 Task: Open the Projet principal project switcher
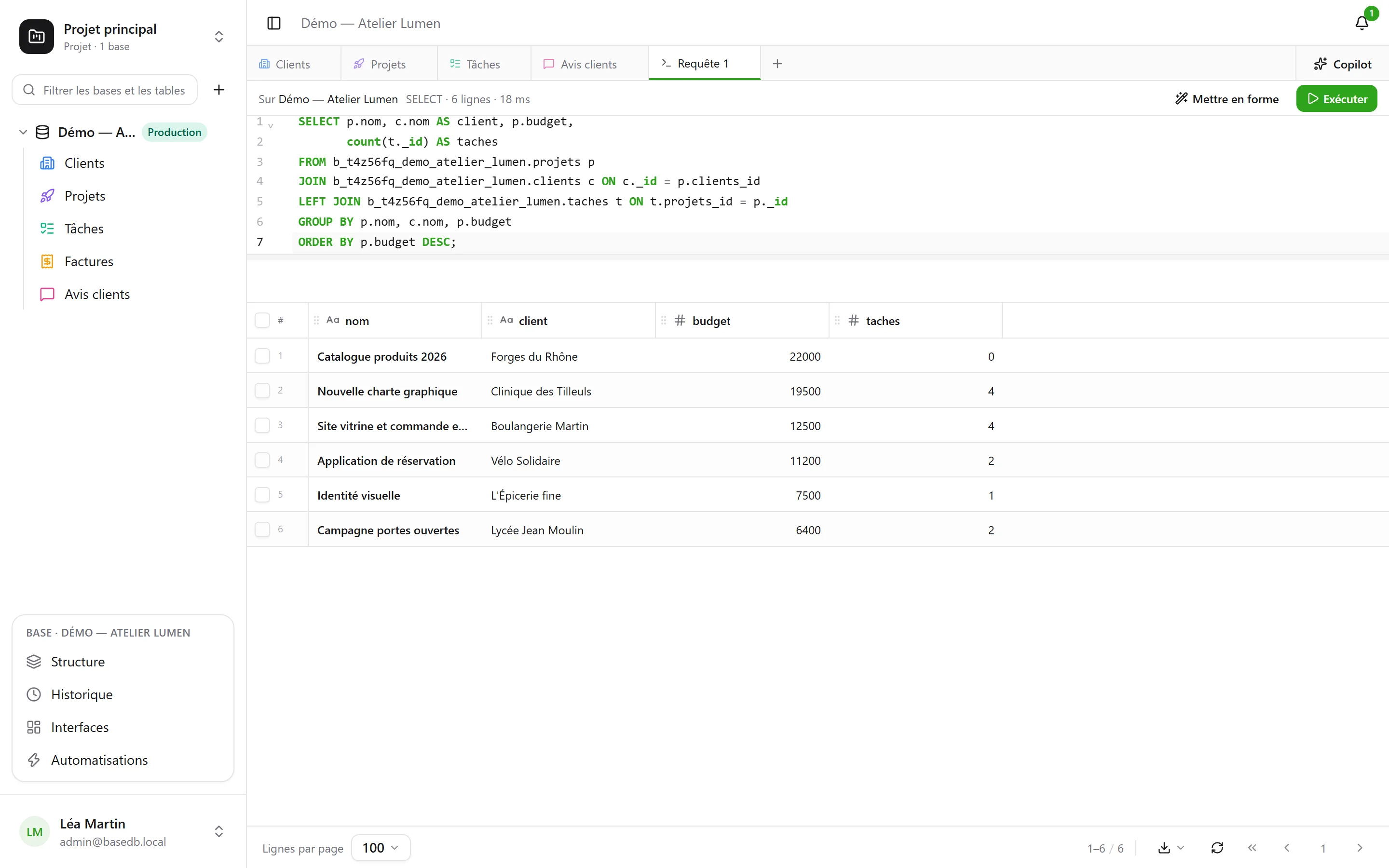click(x=218, y=37)
